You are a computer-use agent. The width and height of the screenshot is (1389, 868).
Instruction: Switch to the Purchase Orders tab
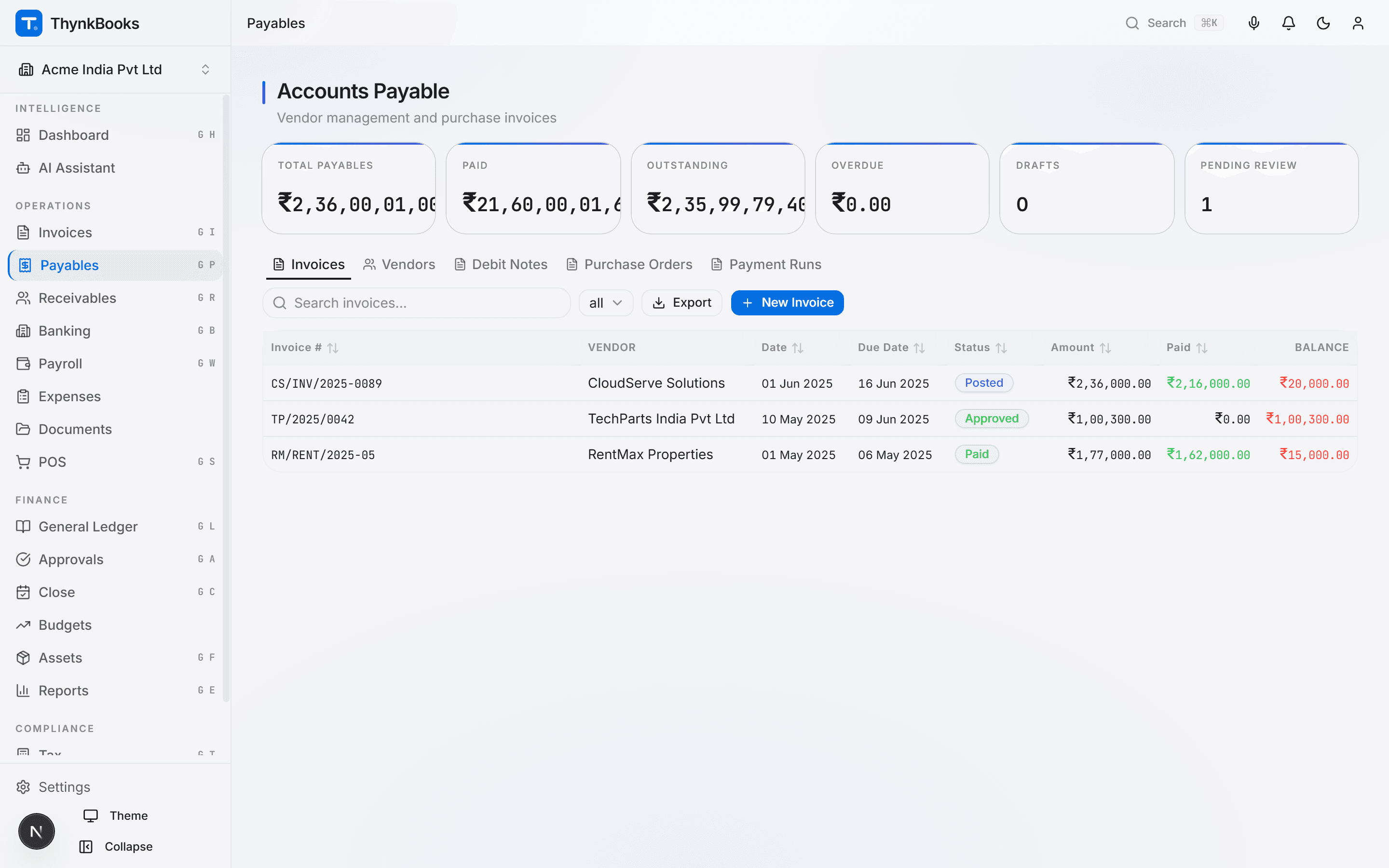(629, 265)
